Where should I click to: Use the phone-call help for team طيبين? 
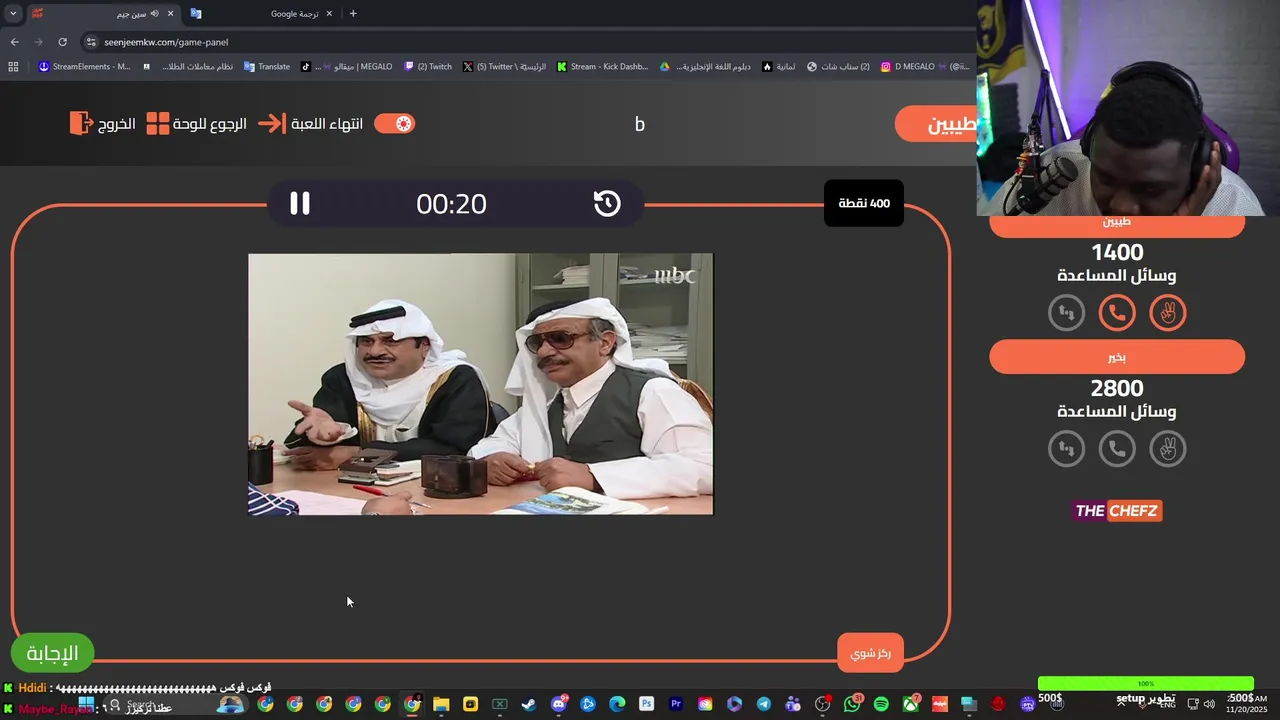[x=1117, y=313]
